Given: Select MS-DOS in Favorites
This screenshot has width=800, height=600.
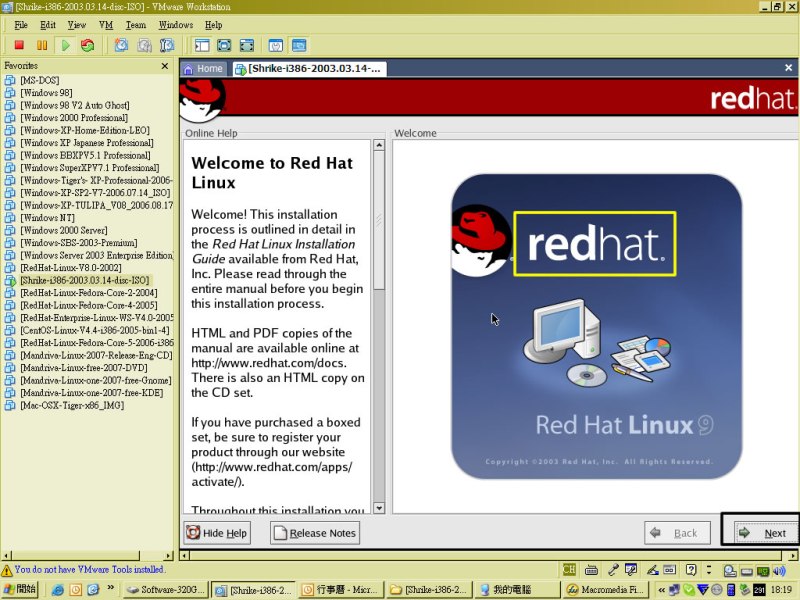Looking at the screenshot, I should tap(39, 81).
